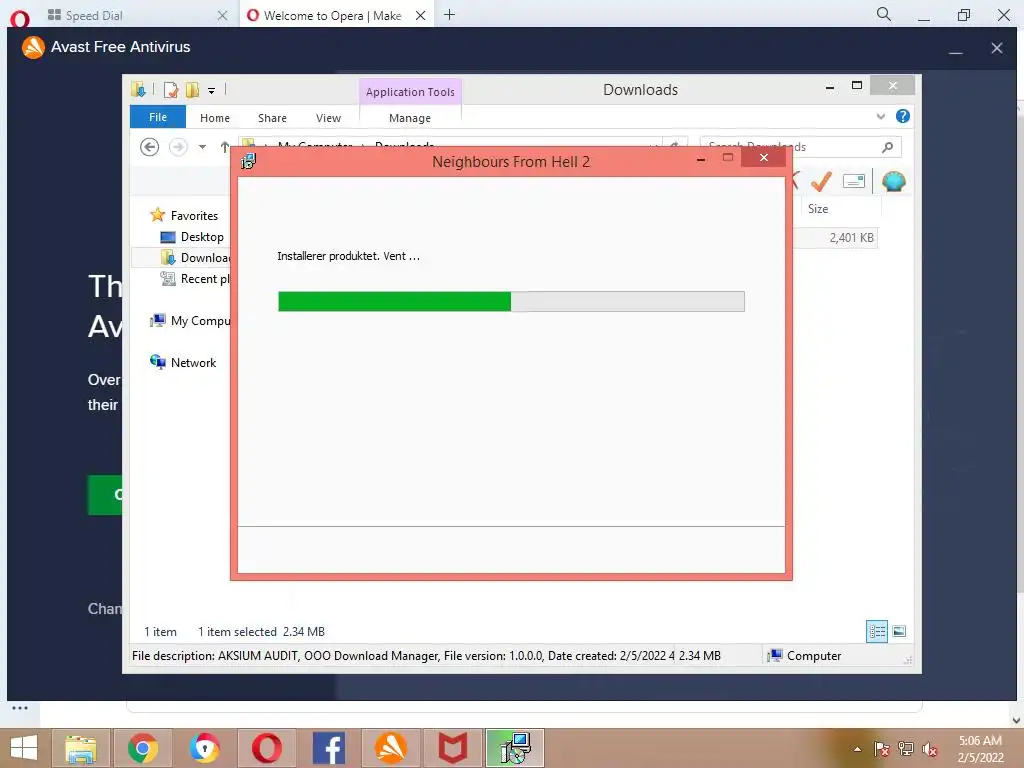
Task: Close the Neighbours From Hell 2 installer
Action: (763, 157)
